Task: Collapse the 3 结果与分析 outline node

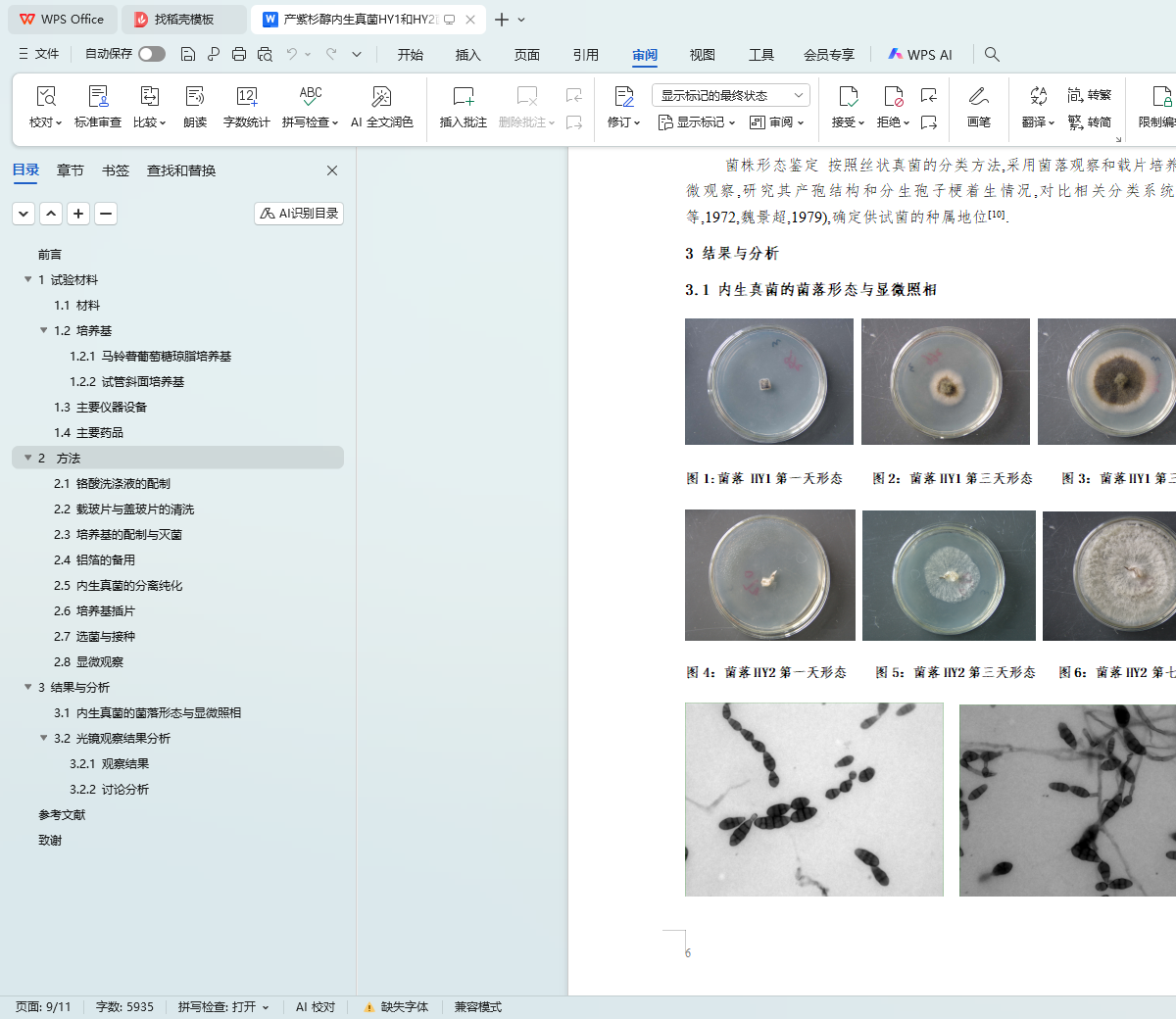Action: (x=27, y=687)
